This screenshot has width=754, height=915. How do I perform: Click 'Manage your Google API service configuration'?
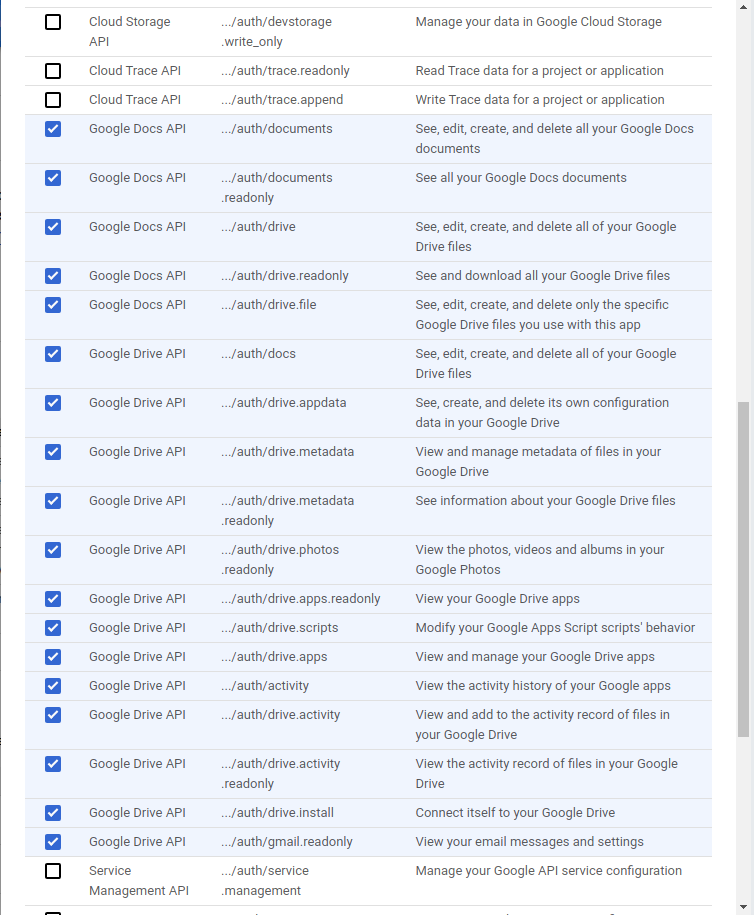point(549,871)
